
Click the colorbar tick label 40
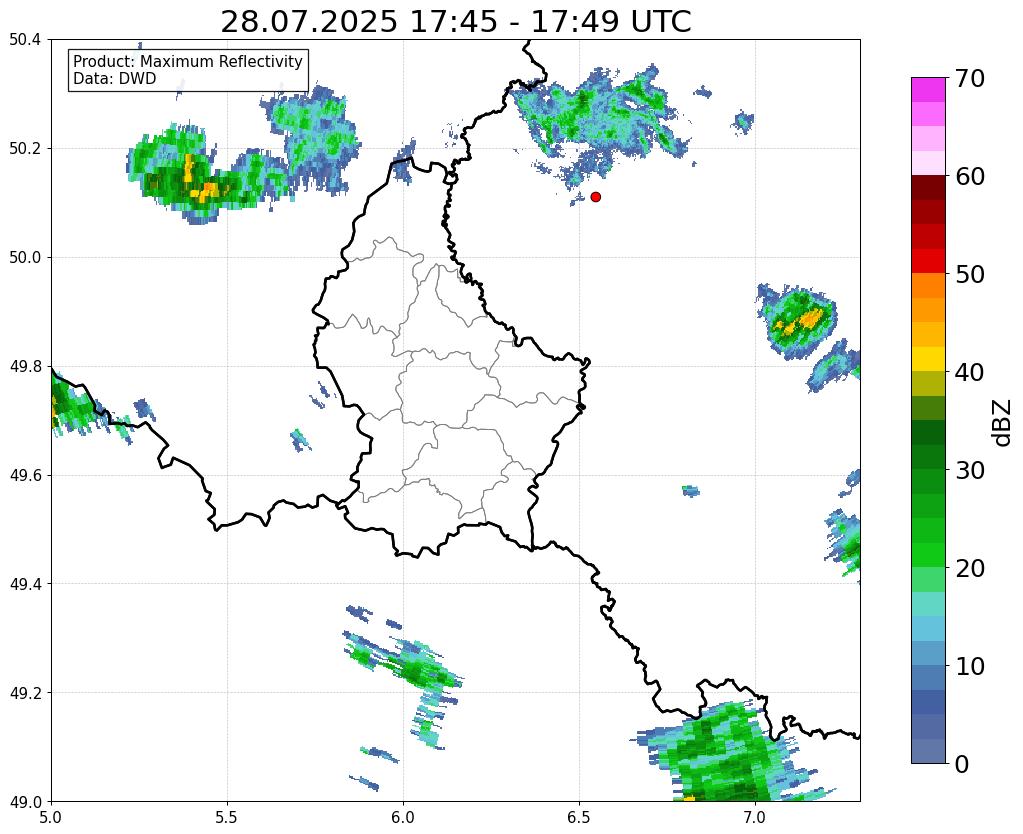click(970, 372)
